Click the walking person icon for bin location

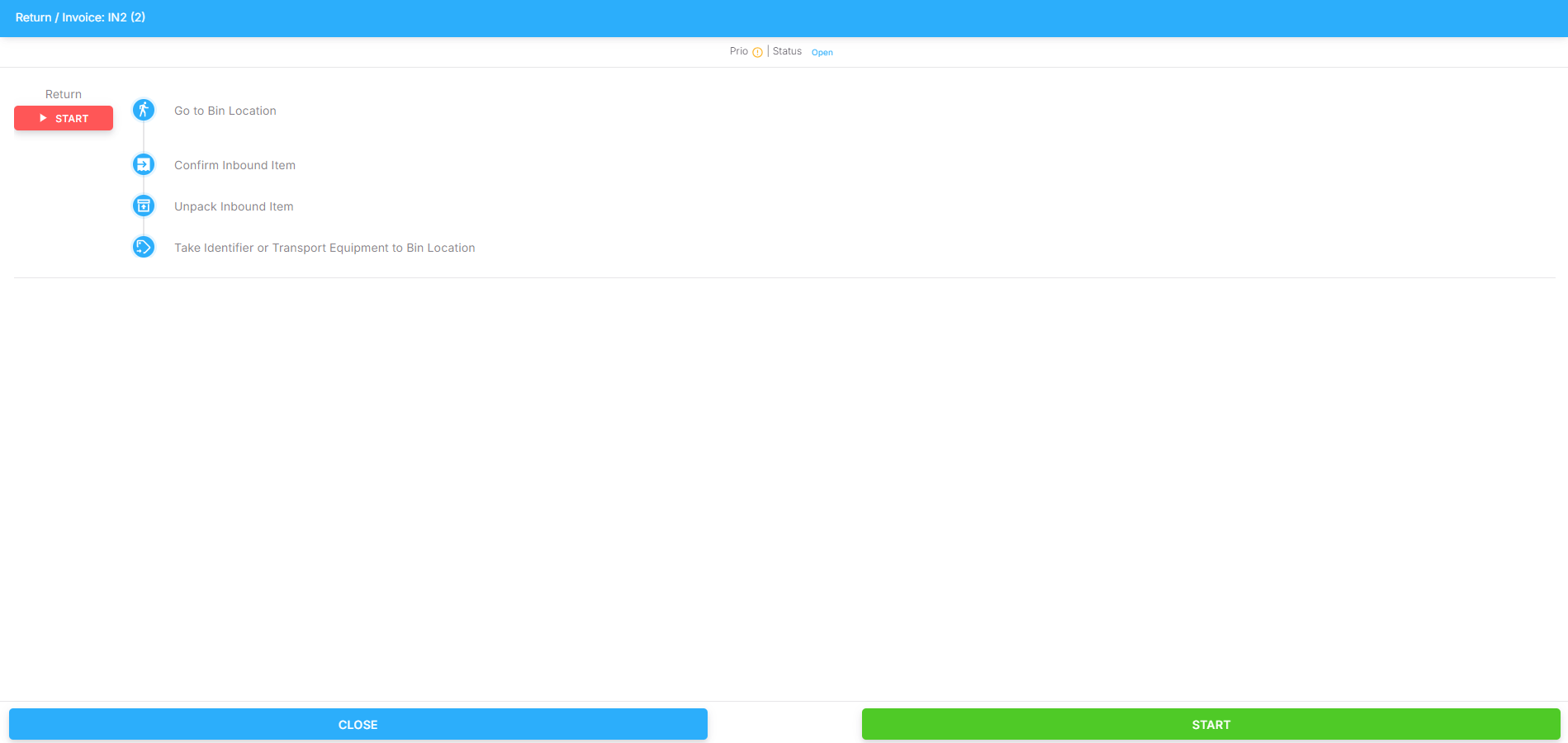pyautogui.click(x=144, y=110)
